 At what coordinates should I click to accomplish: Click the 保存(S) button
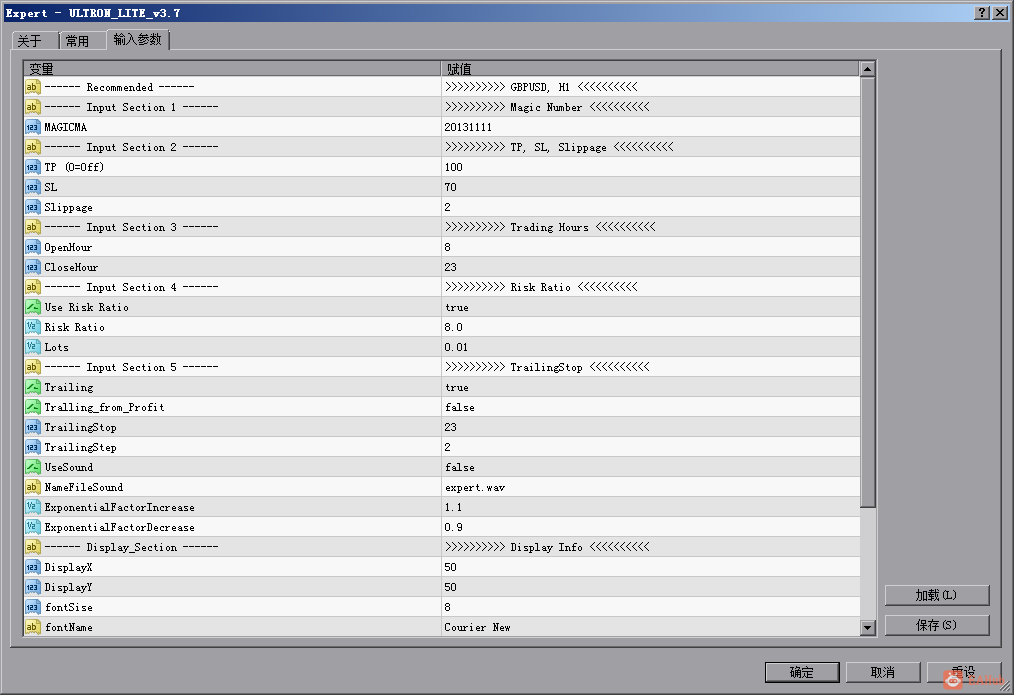pos(936,625)
